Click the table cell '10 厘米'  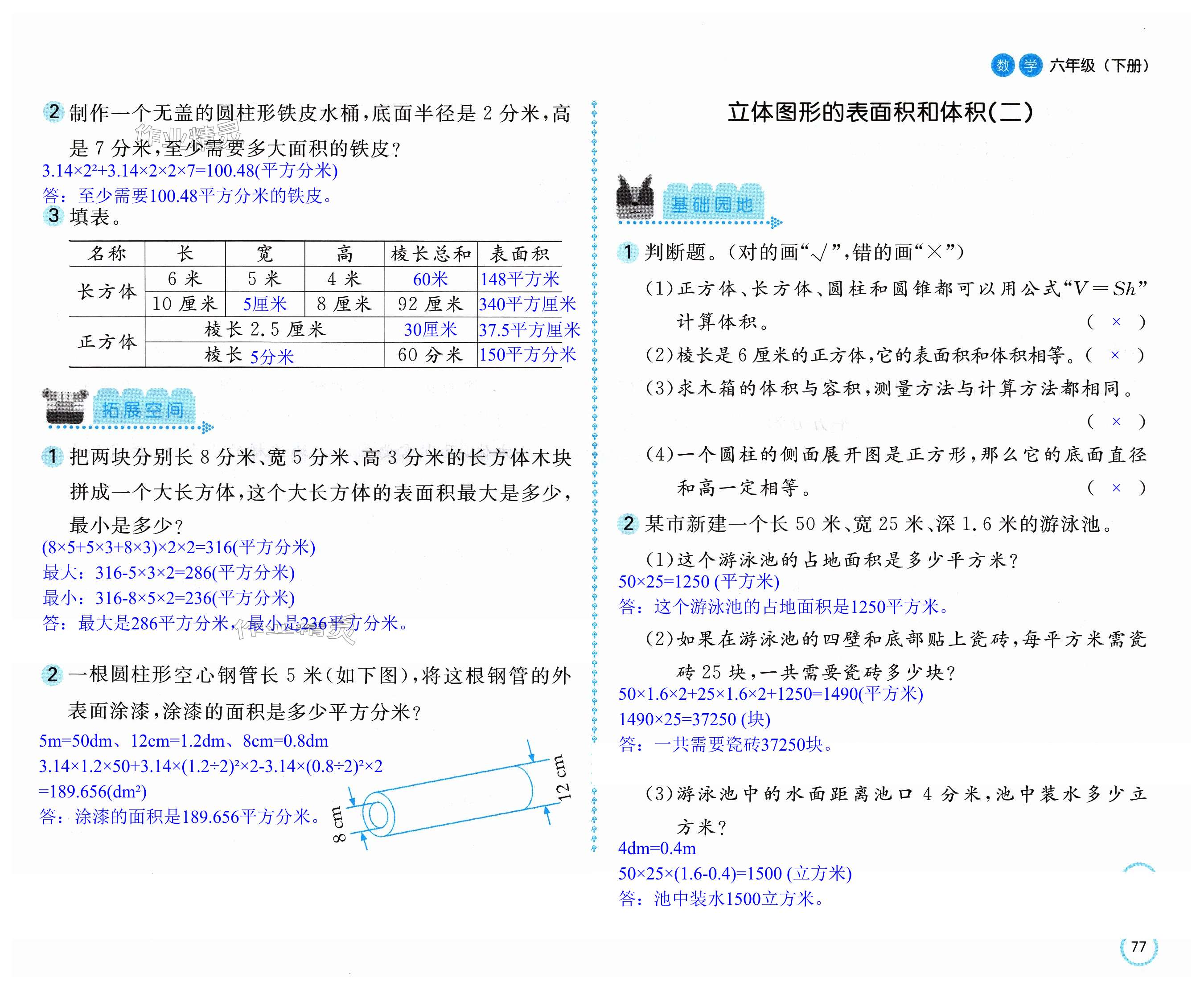tap(185, 304)
